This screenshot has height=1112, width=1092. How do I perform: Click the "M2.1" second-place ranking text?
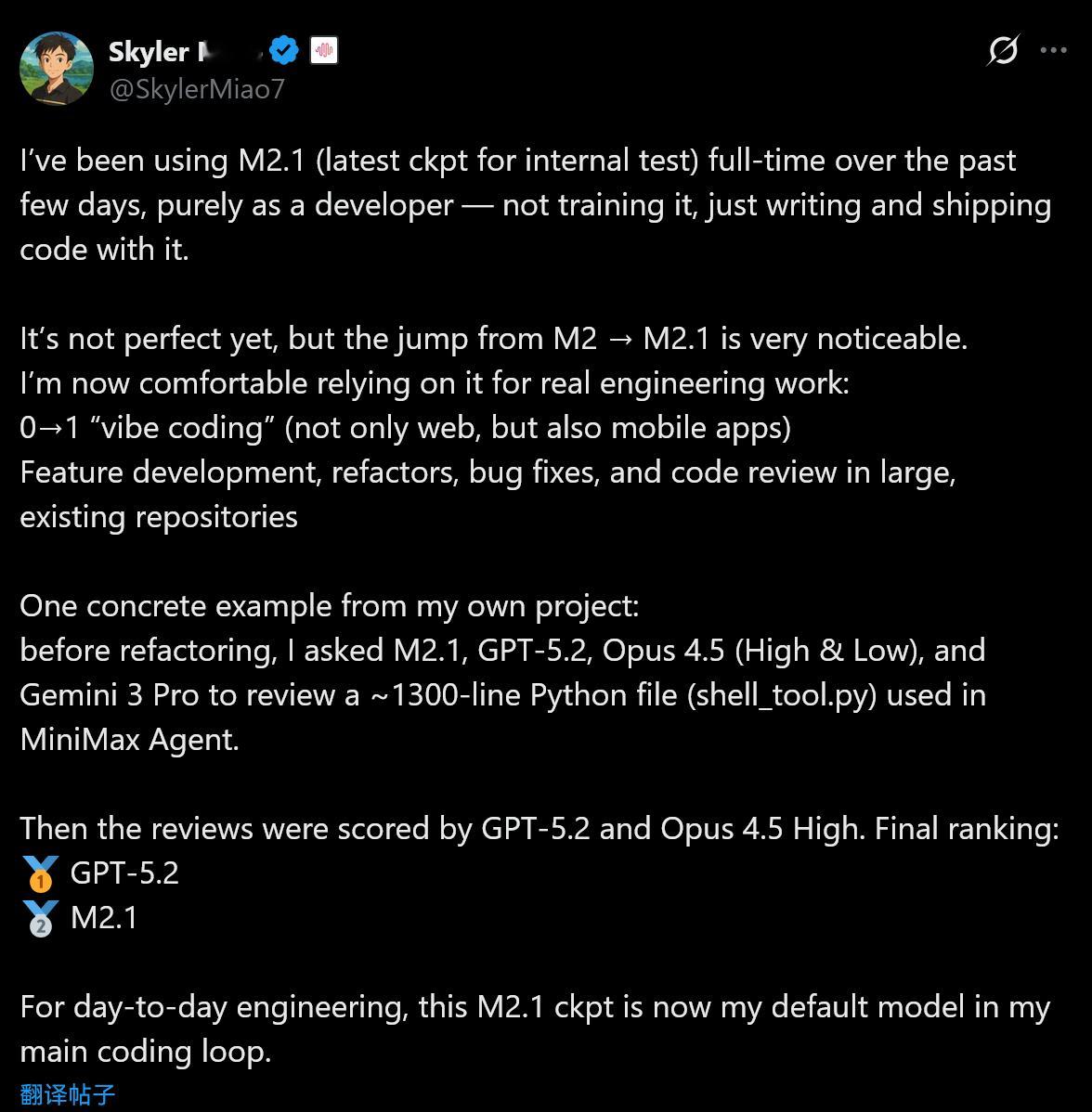104,918
